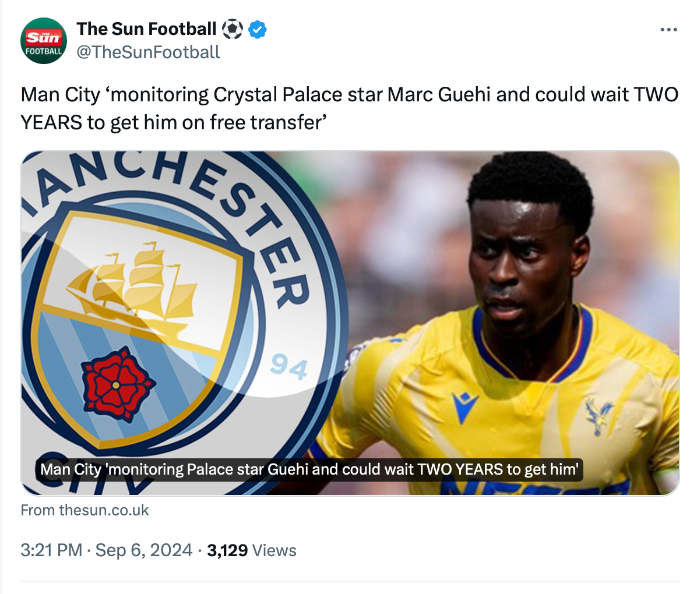
Task: Click the '94' number on the City crest
Action: click(289, 367)
